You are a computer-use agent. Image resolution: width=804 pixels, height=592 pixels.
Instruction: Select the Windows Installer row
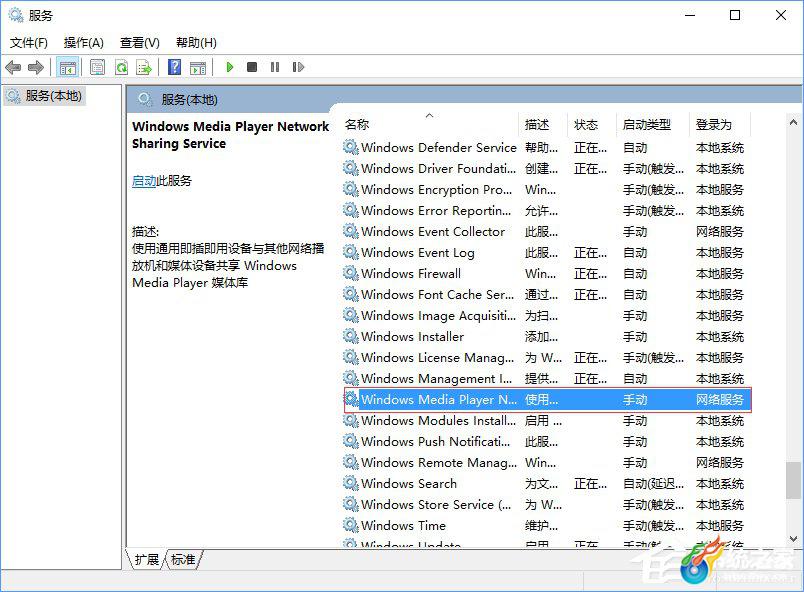click(547, 337)
